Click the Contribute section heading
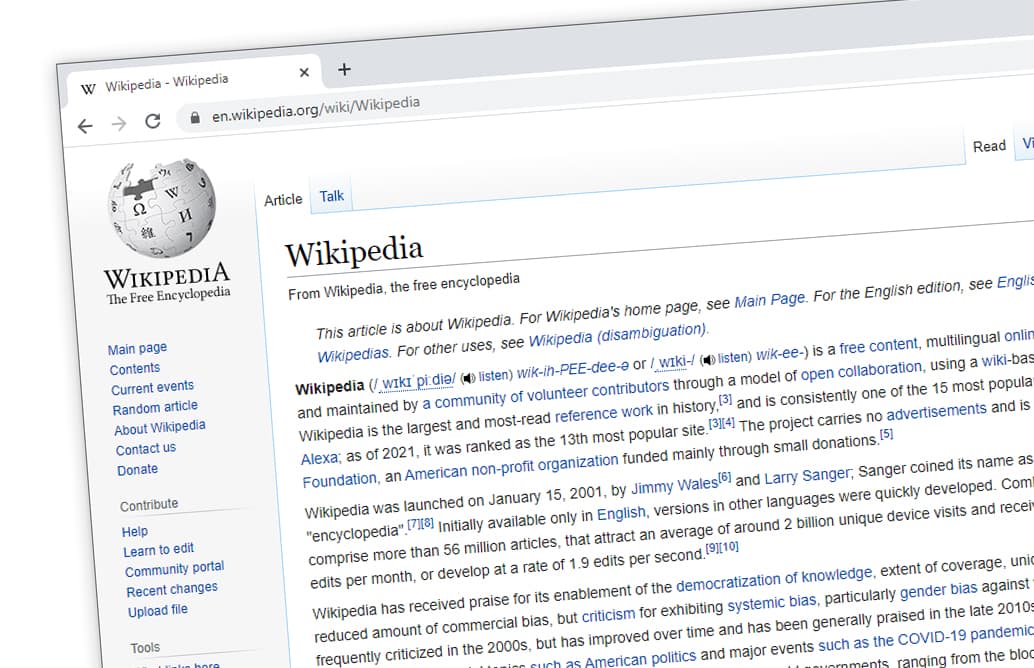 [x=149, y=504]
